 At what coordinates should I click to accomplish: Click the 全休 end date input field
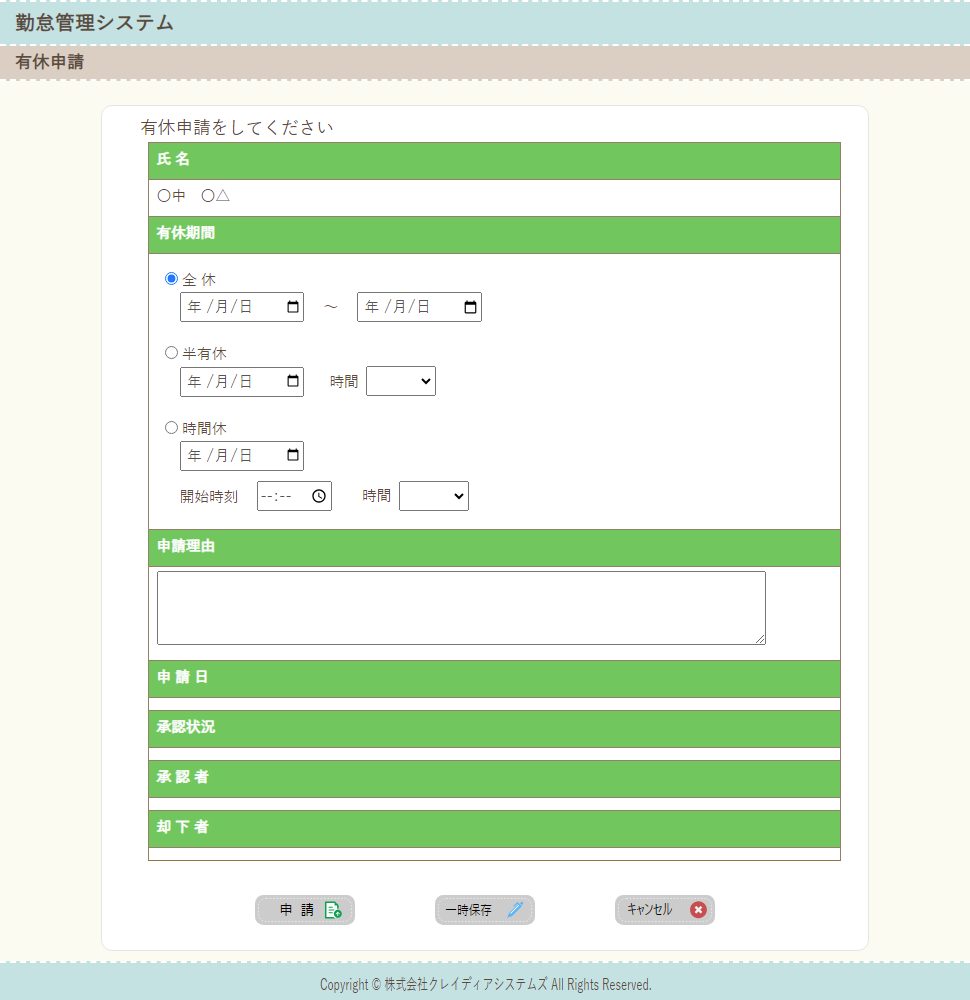[x=407, y=307]
